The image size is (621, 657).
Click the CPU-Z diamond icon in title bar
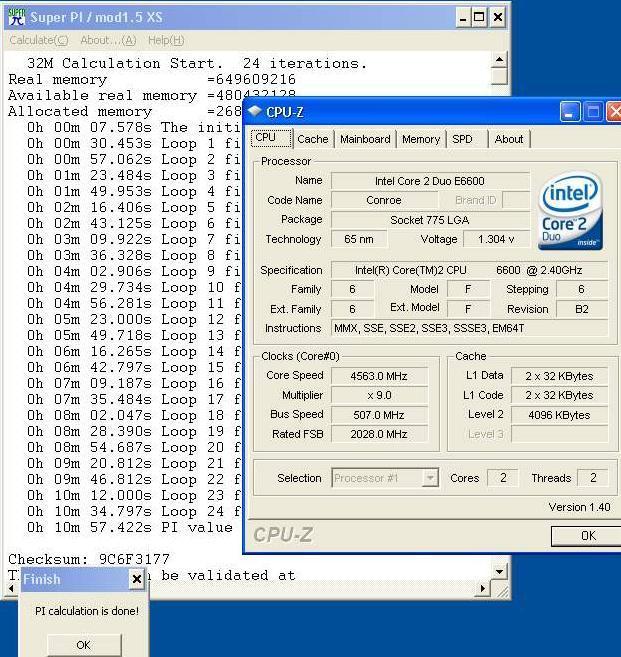(255, 111)
